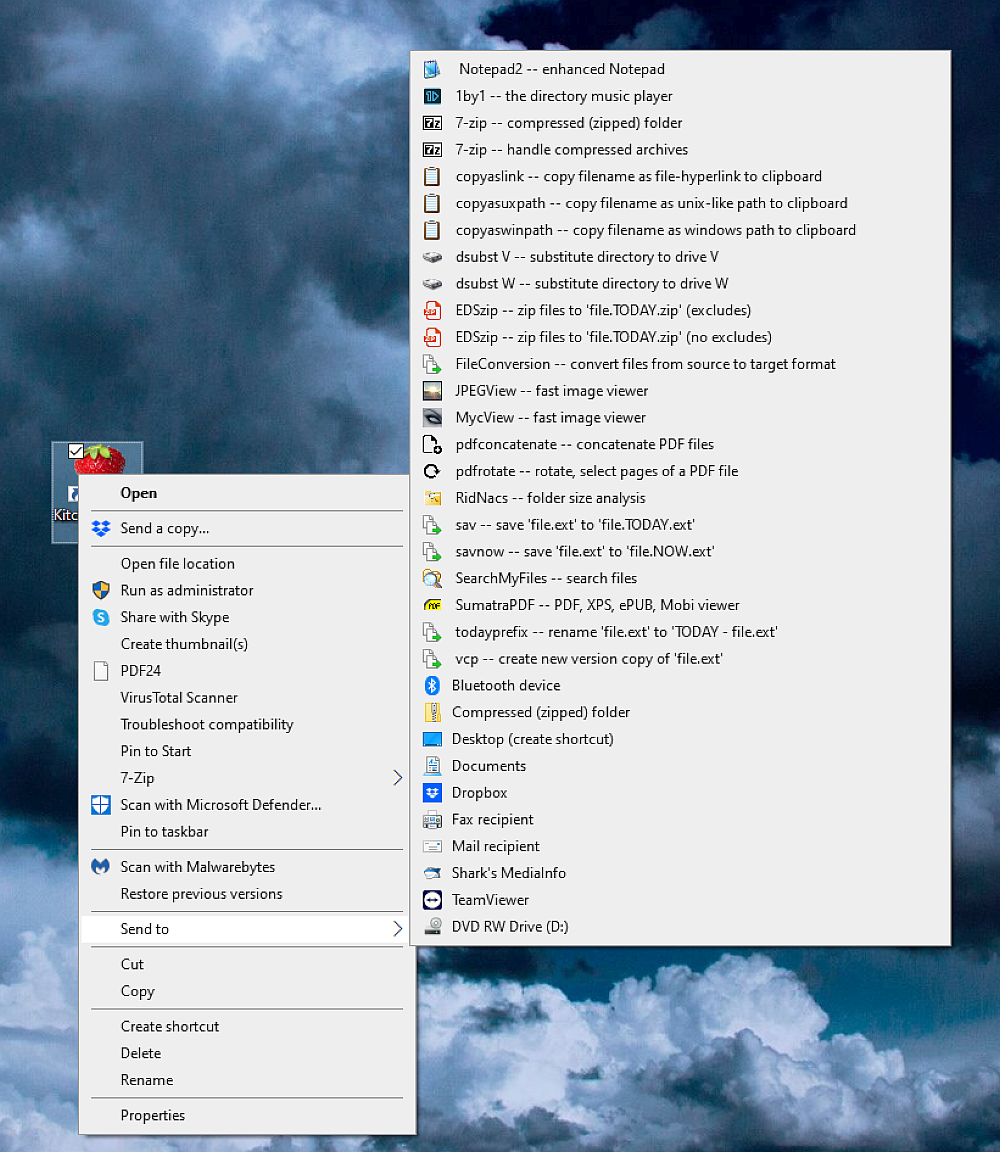Image resolution: width=1000 pixels, height=1152 pixels.
Task: Click the Dropbox icon in Send to list
Action: click(x=432, y=793)
